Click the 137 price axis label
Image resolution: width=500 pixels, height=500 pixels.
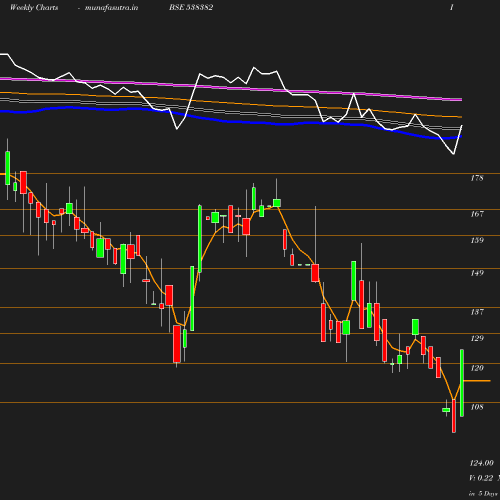(477, 312)
